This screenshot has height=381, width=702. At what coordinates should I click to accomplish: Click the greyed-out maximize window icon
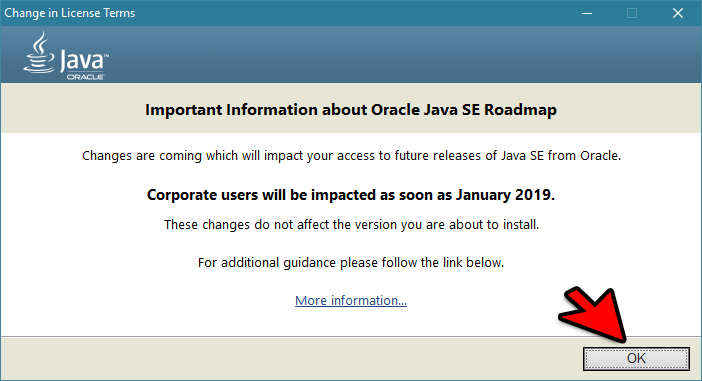[x=632, y=13]
